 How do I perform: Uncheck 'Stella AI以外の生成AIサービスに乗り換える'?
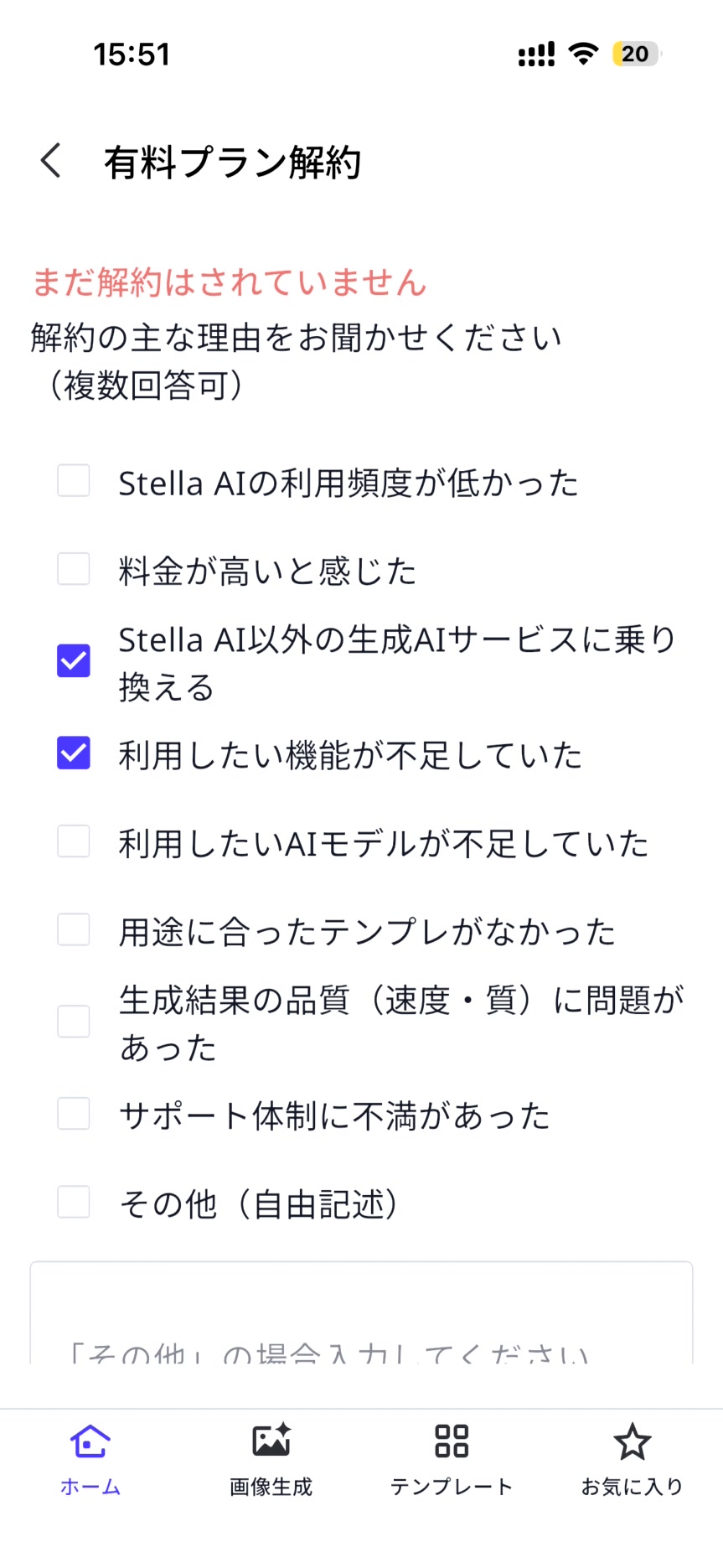(x=74, y=660)
